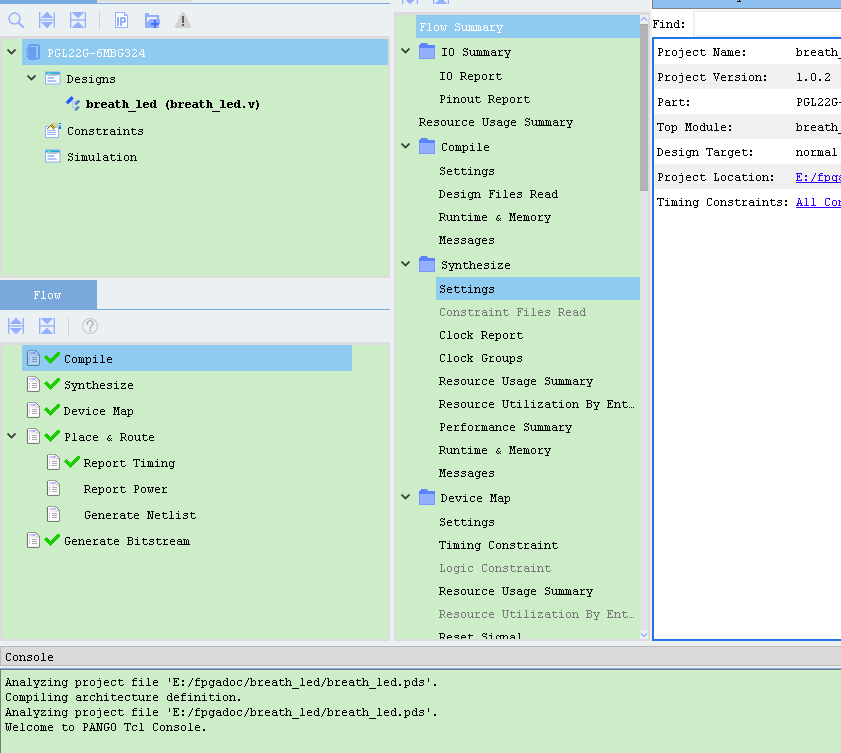Click the Project Version value 1.0.2
This screenshot has width=841, height=753.
coord(813,77)
